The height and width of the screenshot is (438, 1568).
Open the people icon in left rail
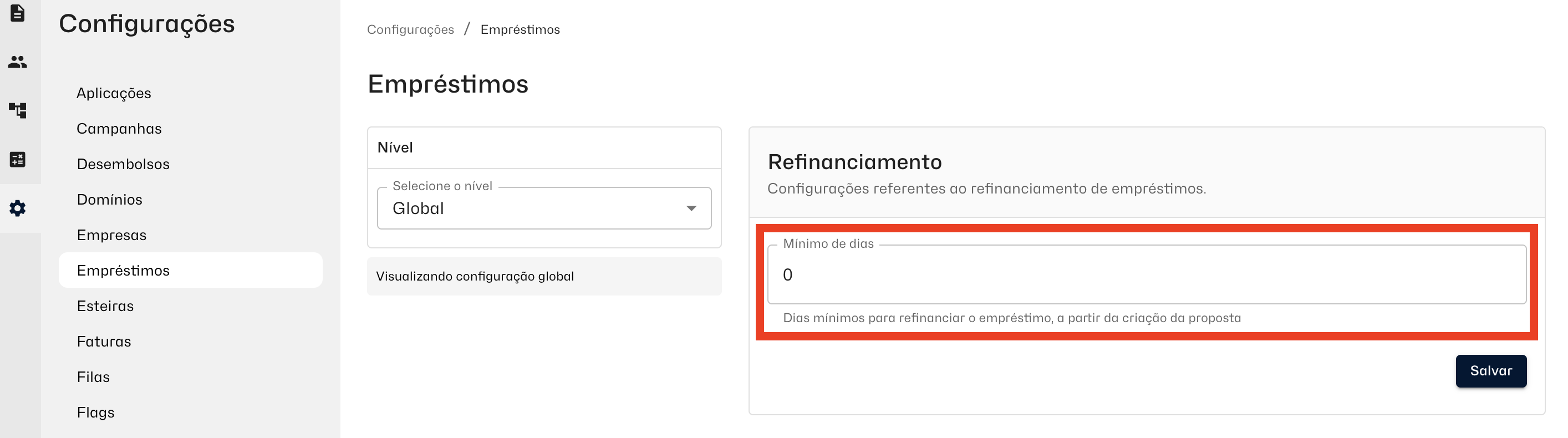18,62
